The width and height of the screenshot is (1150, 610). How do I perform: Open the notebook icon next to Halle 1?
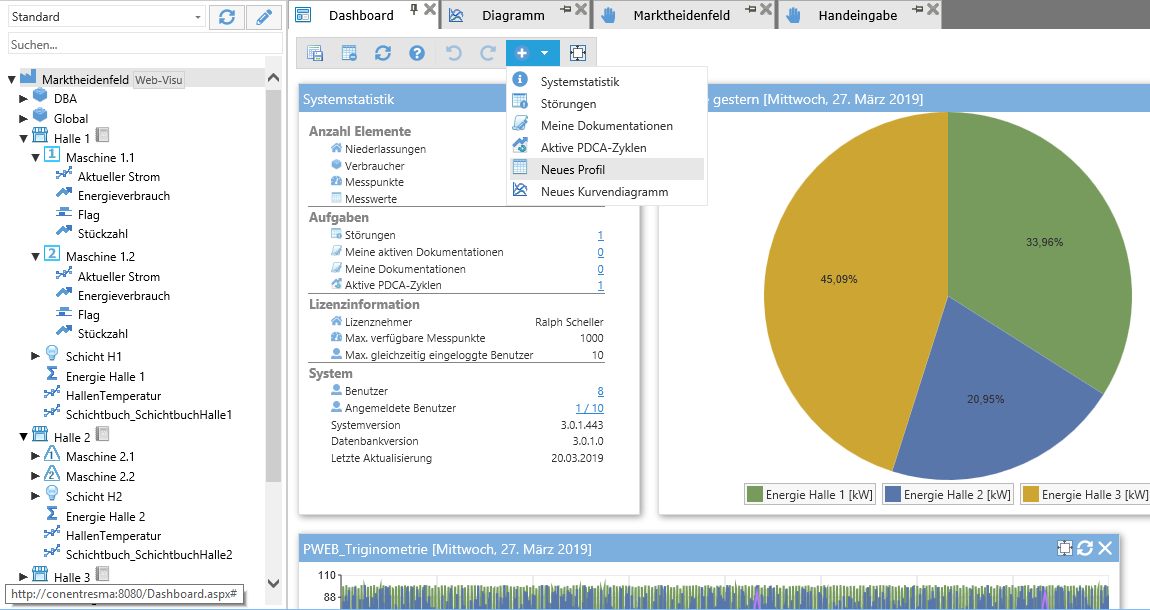[102, 136]
